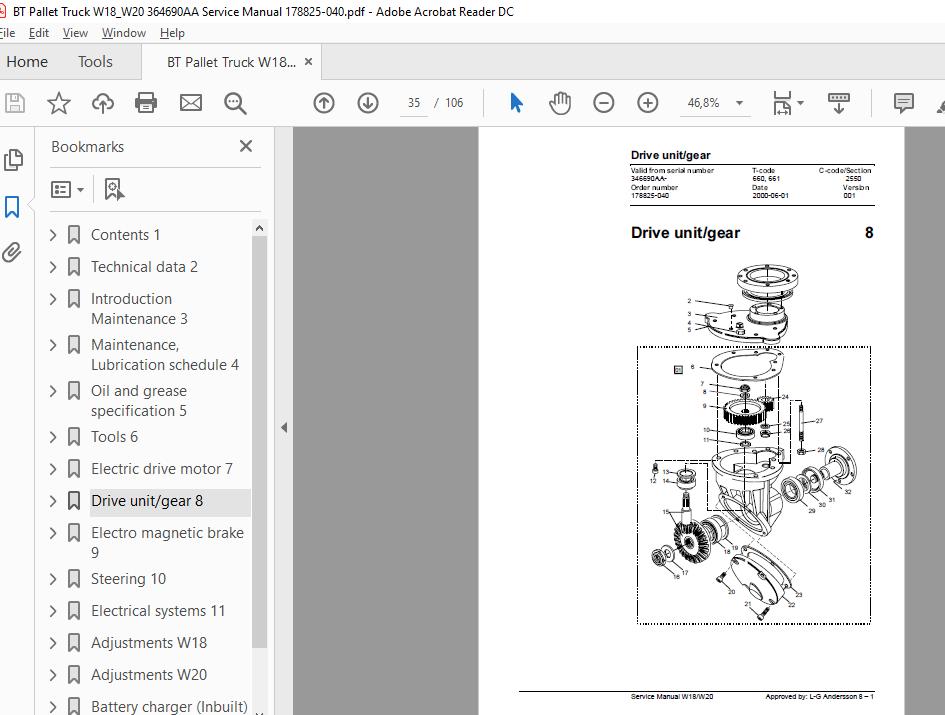Viewport: 945px width, 715px height.
Task: Open zoom level dropdown arrow
Action: [739, 103]
